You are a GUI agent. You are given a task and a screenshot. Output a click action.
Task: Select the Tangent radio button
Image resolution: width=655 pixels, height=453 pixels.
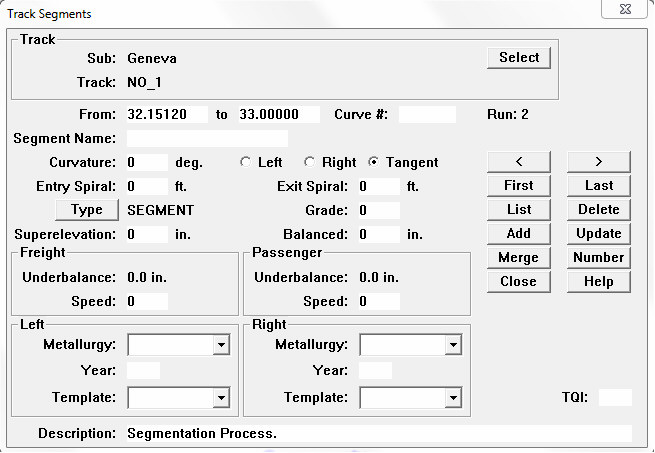tap(374, 162)
